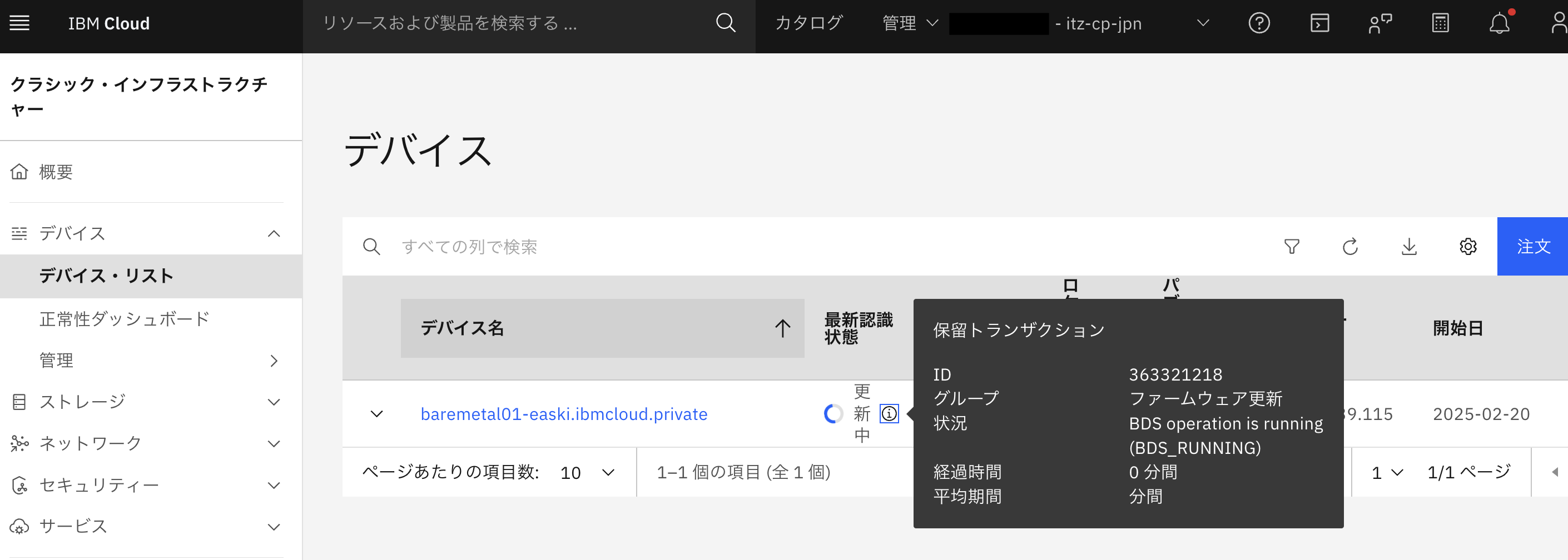Click the ストレージ storage icon

click(x=19, y=402)
